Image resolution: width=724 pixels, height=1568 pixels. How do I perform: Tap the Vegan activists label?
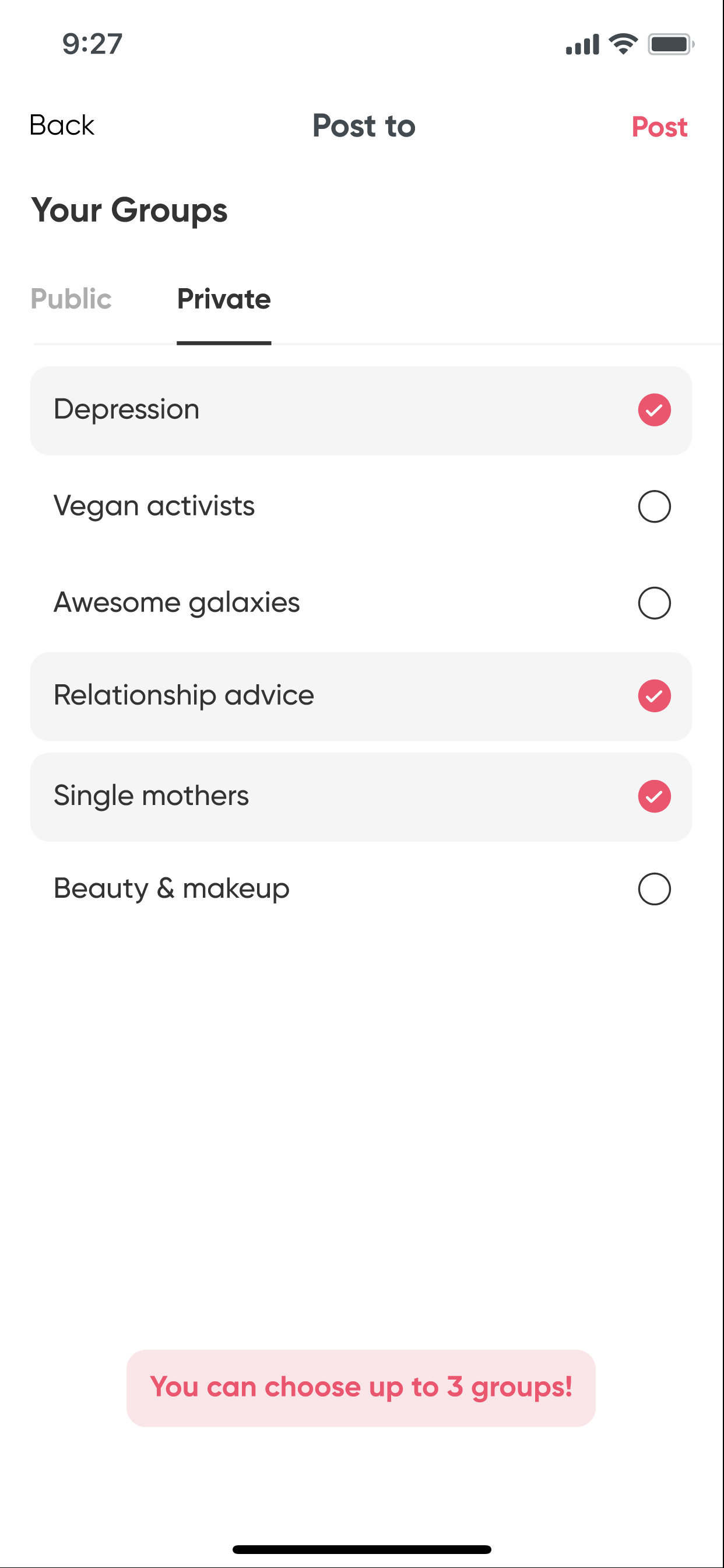click(x=154, y=506)
